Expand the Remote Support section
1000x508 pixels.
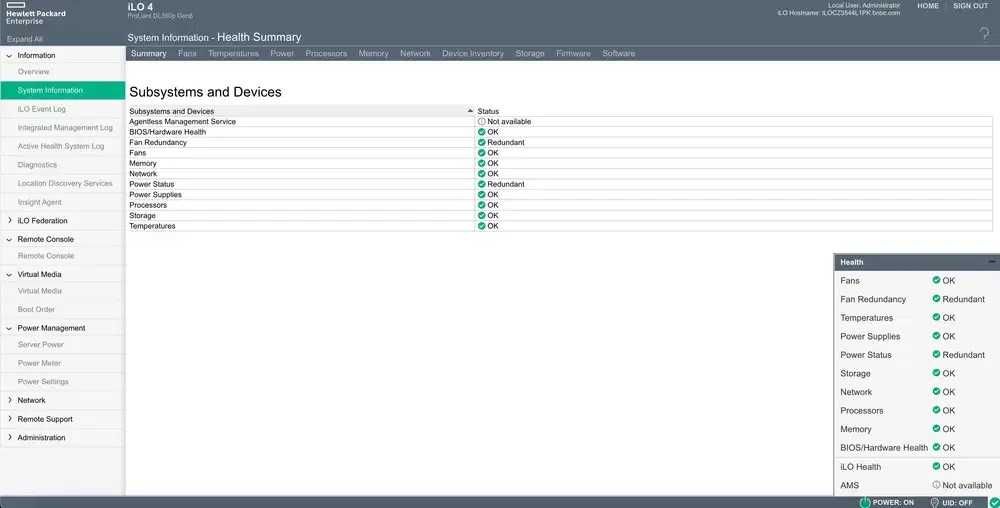[9, 419]
